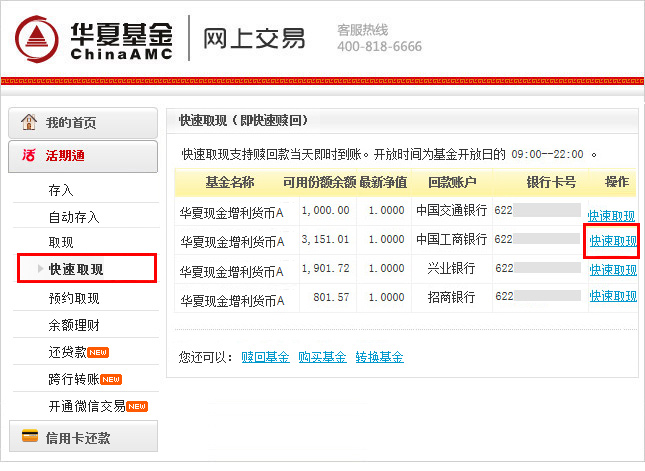Click the 招商银行 account cell

pos(451,297)
